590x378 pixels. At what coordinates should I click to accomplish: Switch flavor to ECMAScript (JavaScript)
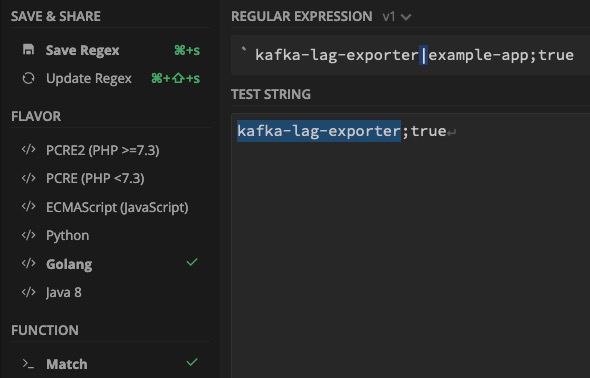click(x=109, y=207)
